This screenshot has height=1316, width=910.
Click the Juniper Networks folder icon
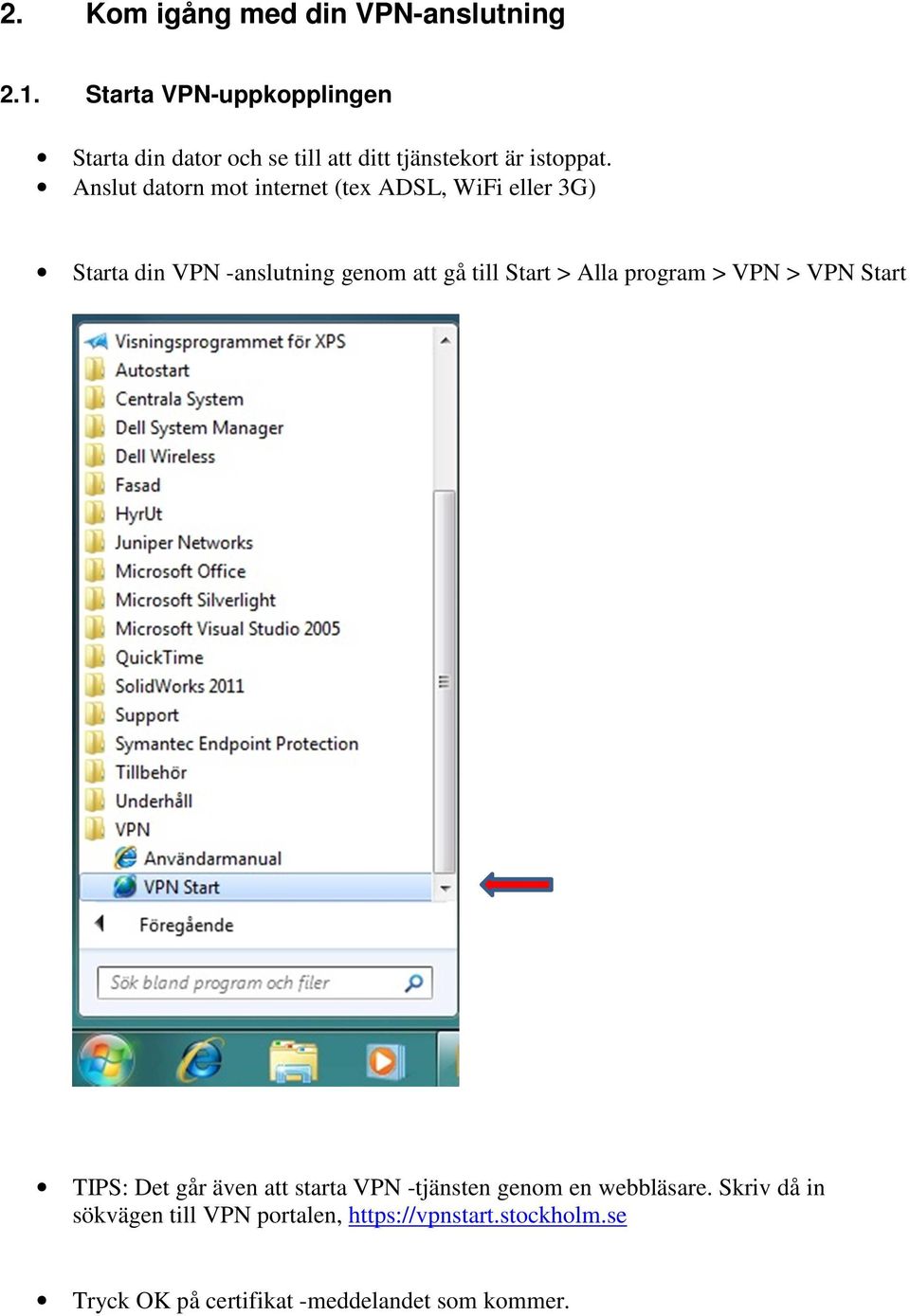pos(95,542)
